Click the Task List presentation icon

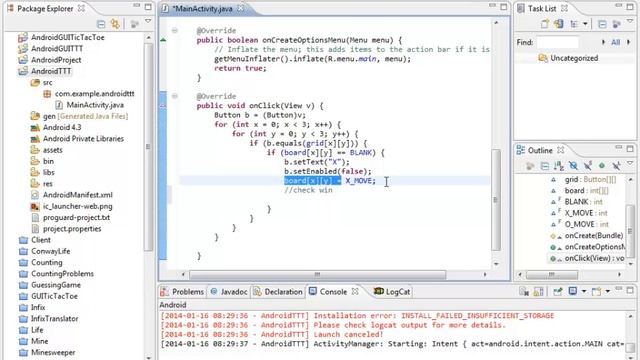tap(574, 24)
